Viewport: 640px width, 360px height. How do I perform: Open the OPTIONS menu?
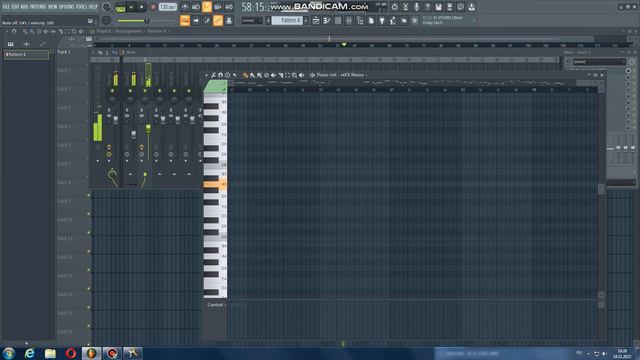click(67, 7)
